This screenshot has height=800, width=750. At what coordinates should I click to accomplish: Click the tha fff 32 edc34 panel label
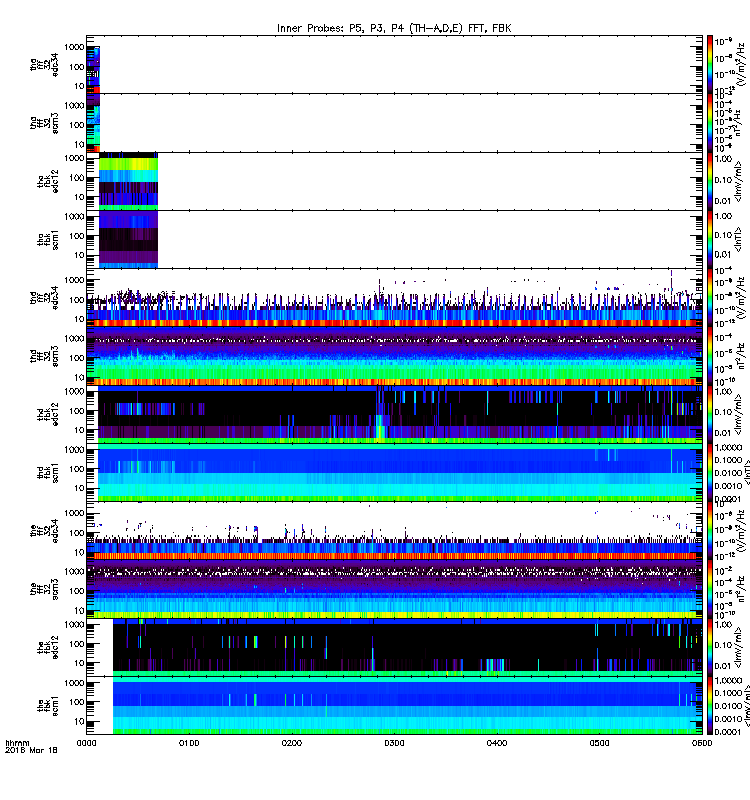(x=44, y=65)
